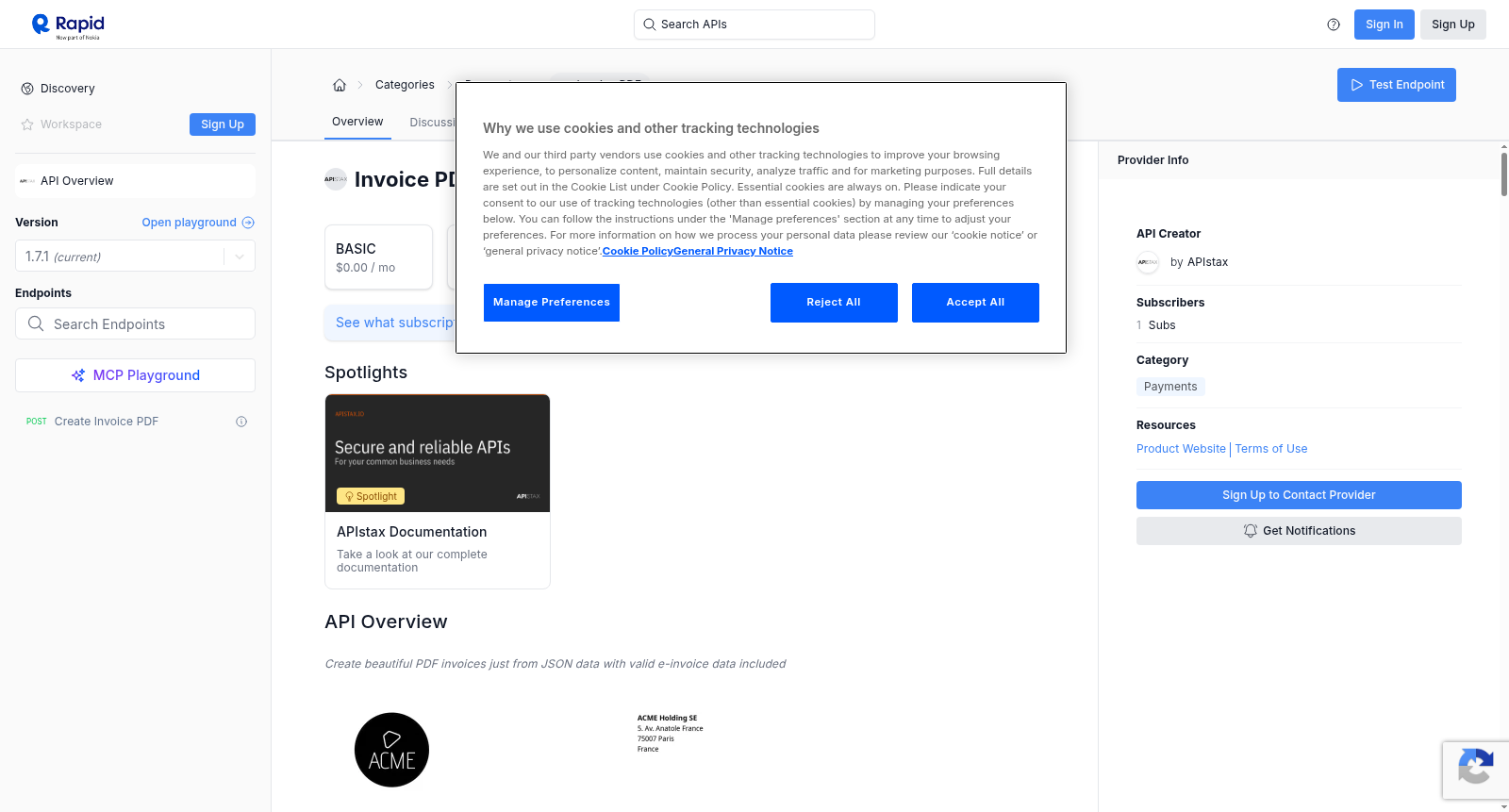Click Sign Up to Contact Provider
Screen dimensions: 1509x812
[x=1299, y=495]
